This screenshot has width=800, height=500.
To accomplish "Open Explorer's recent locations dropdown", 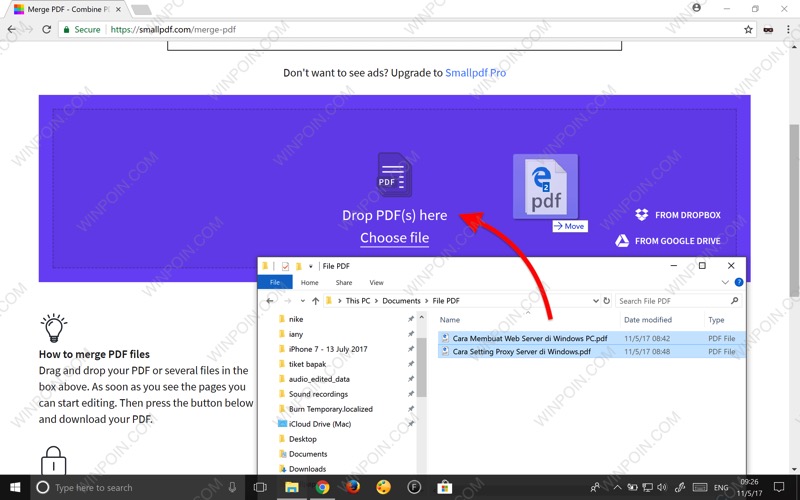I will point(303,301).
